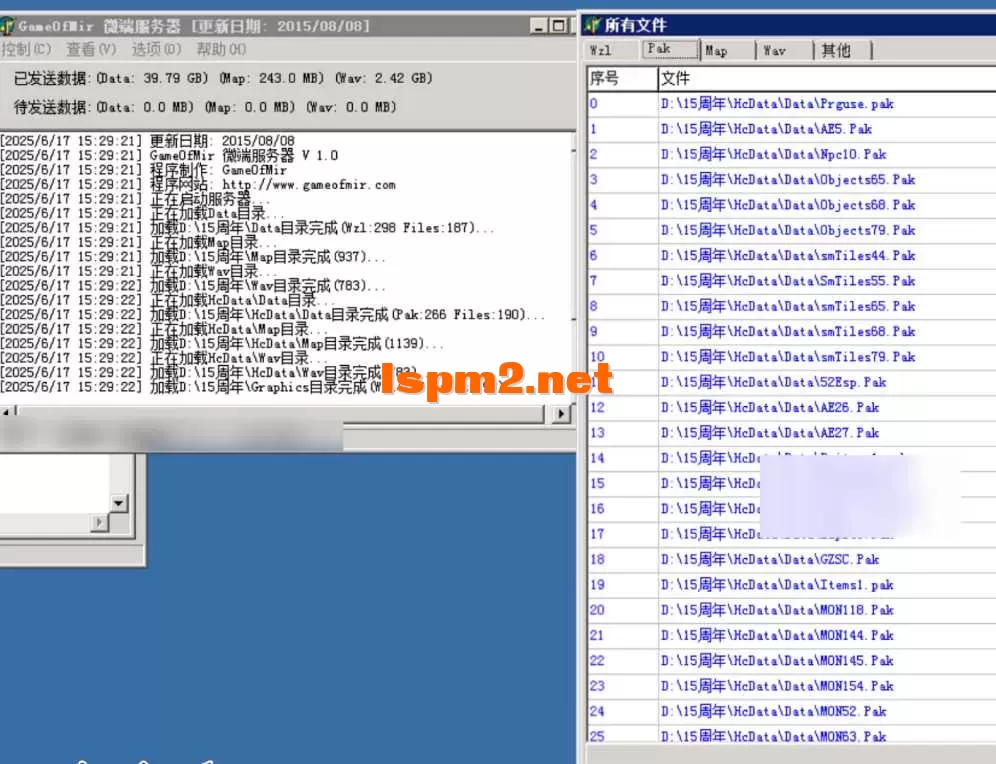Click the right arrow of the log scrollbar
This screenshot has height=764, width=996.
[564, 412]
